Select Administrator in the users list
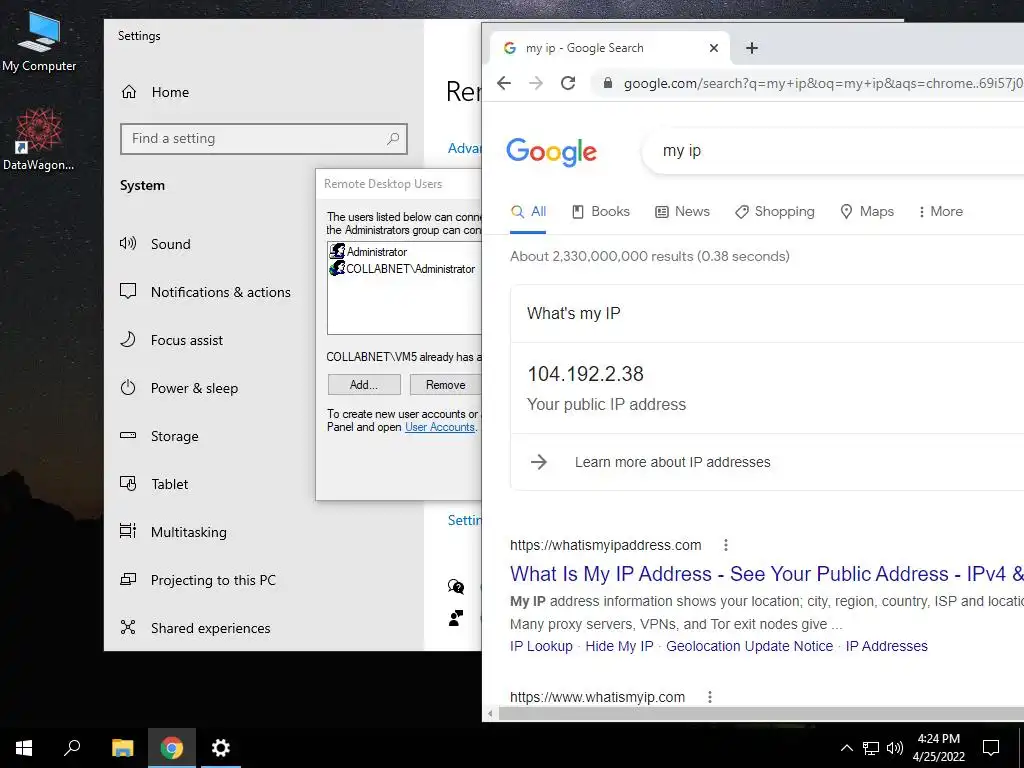This screenshot has width=1024, height=768. (368, 251)
